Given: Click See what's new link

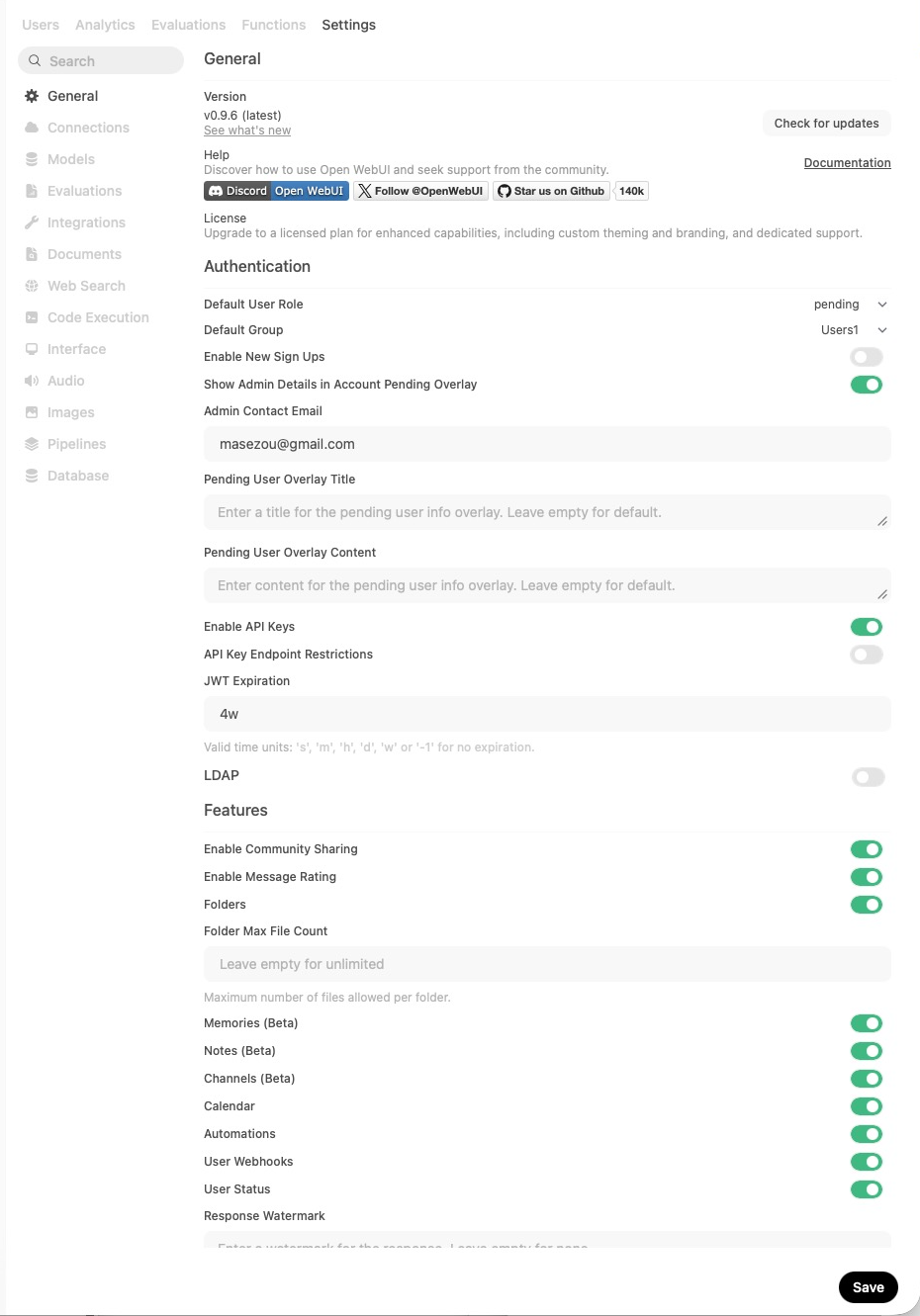Looking at the screenshot, I should (247, 131).
